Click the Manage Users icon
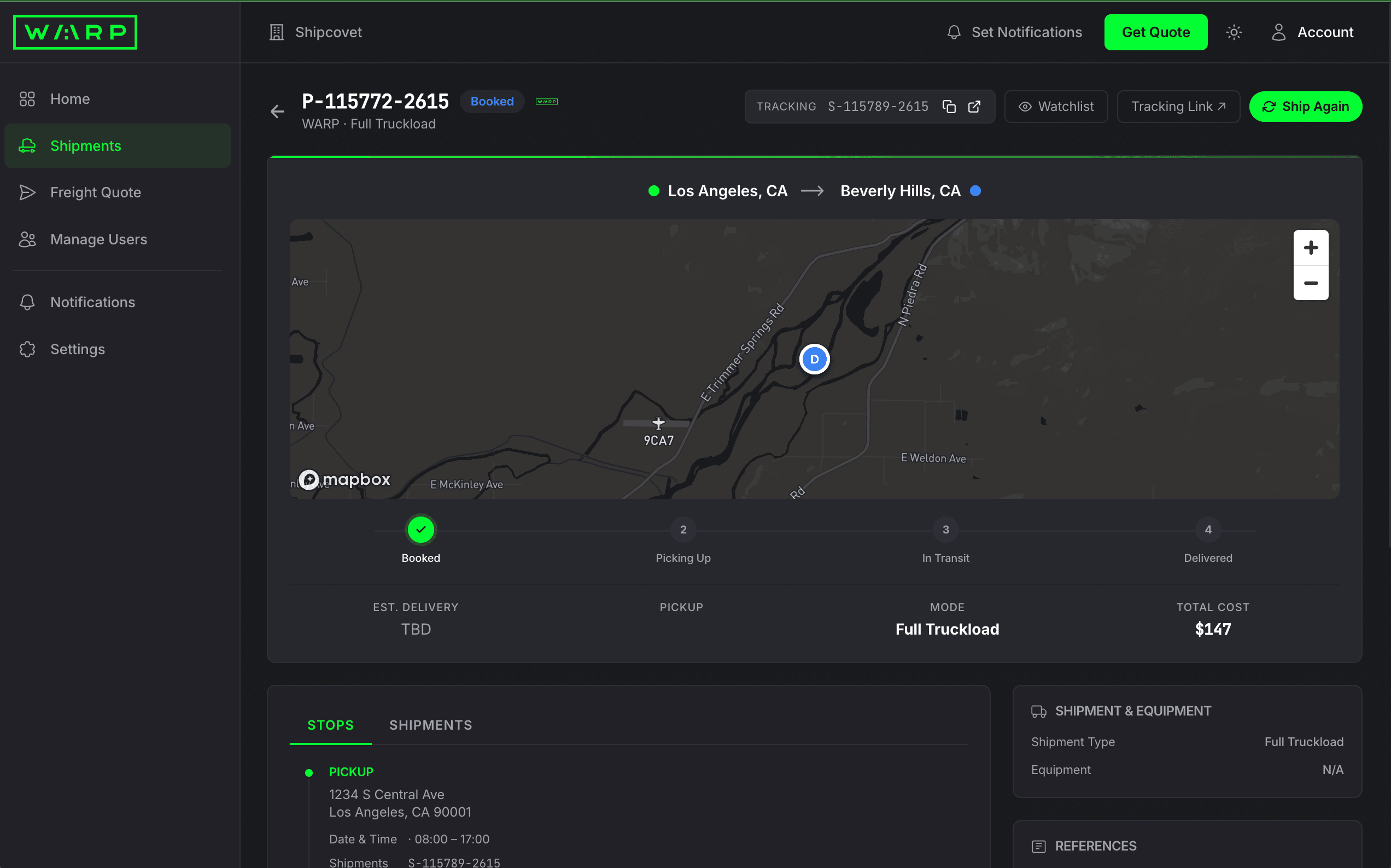Screen dimensions: 1391x868 [x=27, y=239]
